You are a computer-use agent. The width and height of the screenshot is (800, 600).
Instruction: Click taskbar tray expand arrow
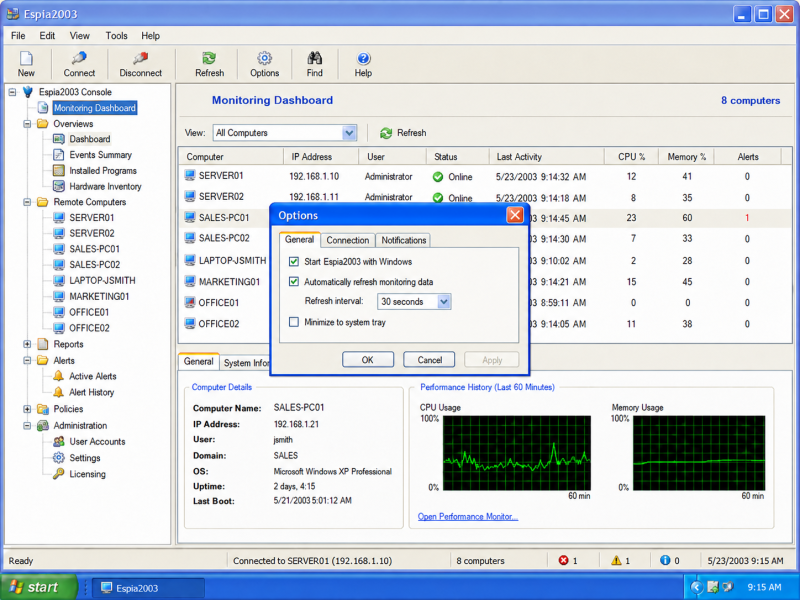(696, 587)
